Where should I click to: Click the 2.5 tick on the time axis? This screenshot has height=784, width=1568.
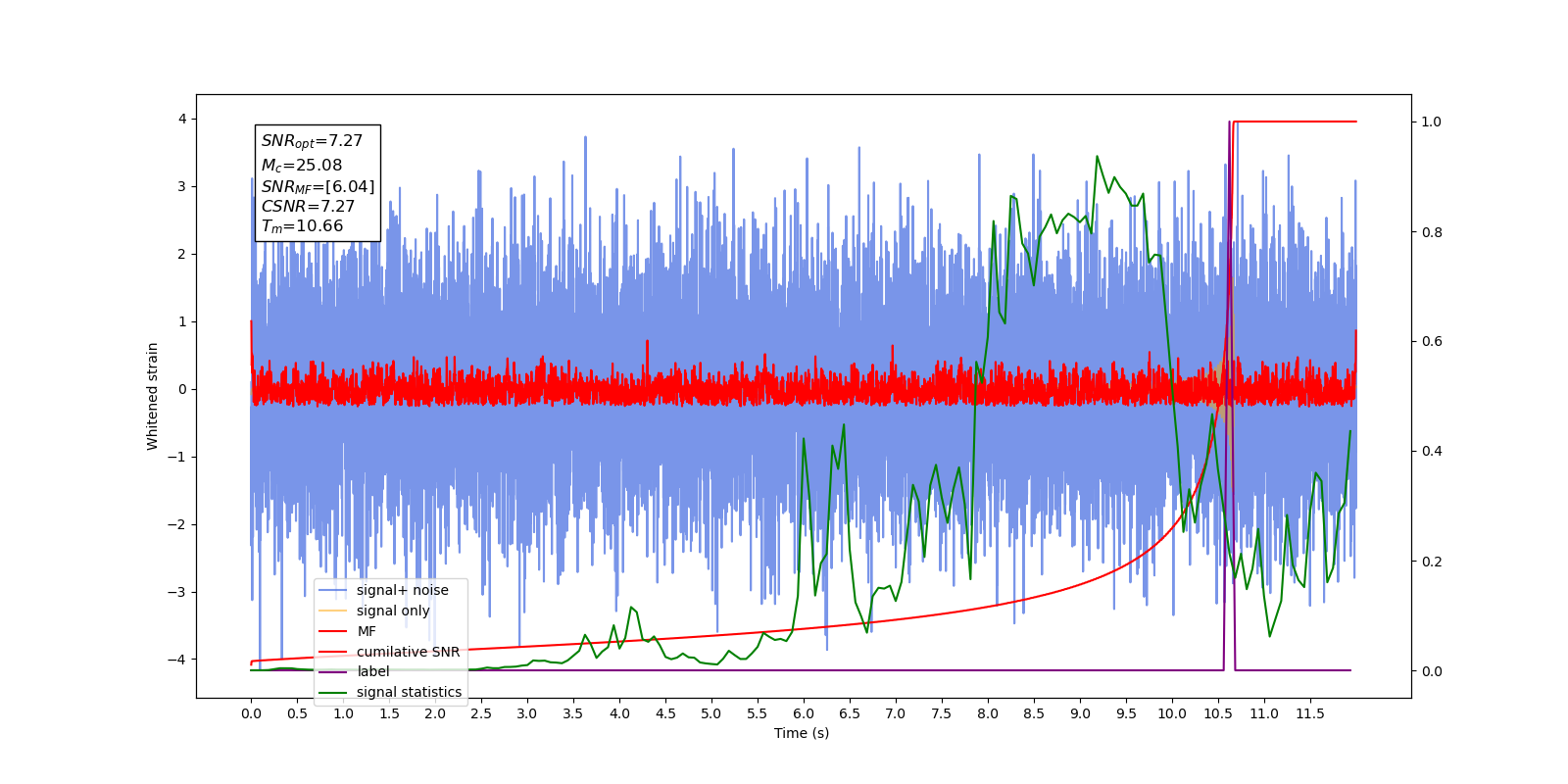click(x=481, y=713)
